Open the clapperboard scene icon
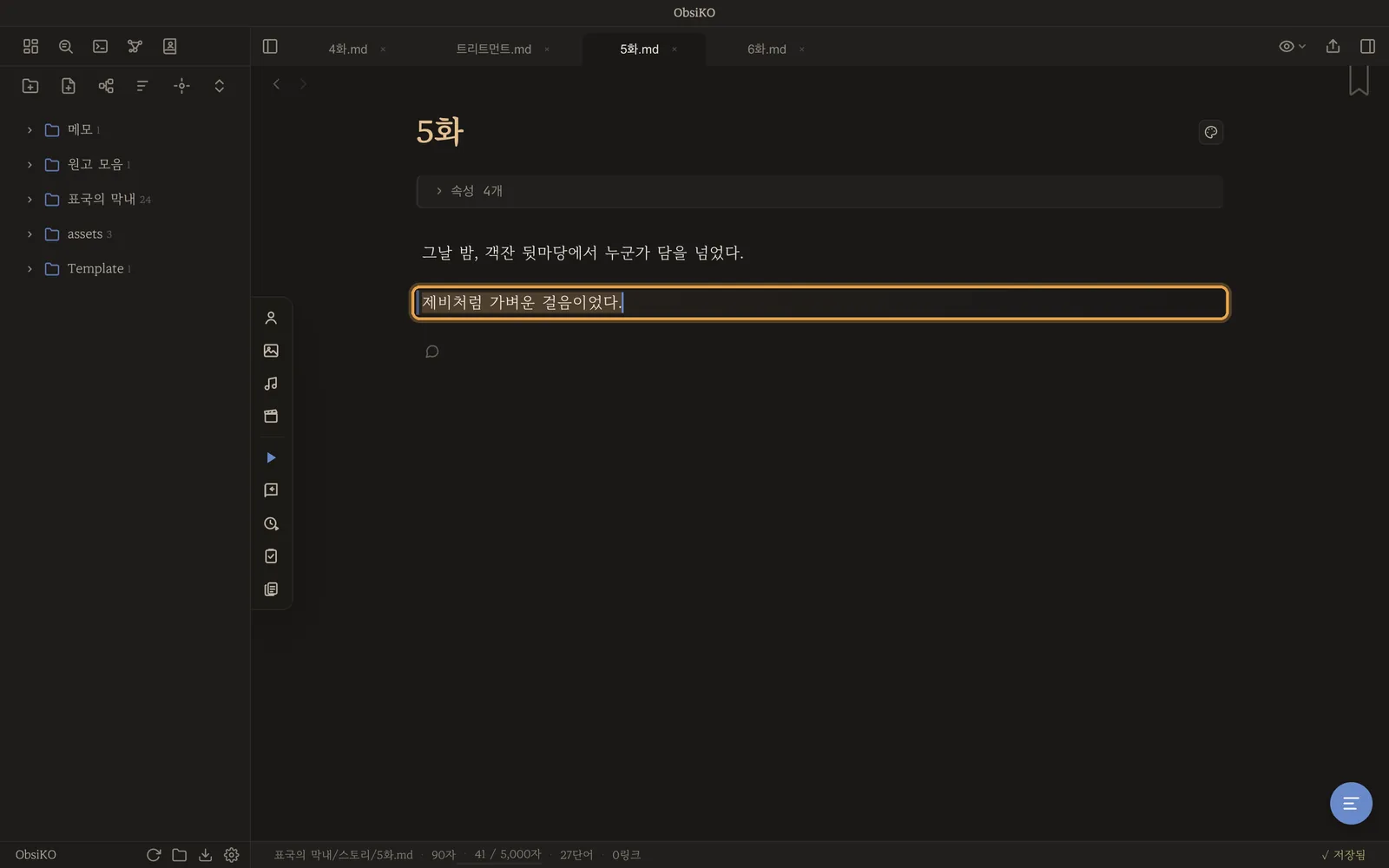The image size is (1389, 868). (x=271, y=416)
